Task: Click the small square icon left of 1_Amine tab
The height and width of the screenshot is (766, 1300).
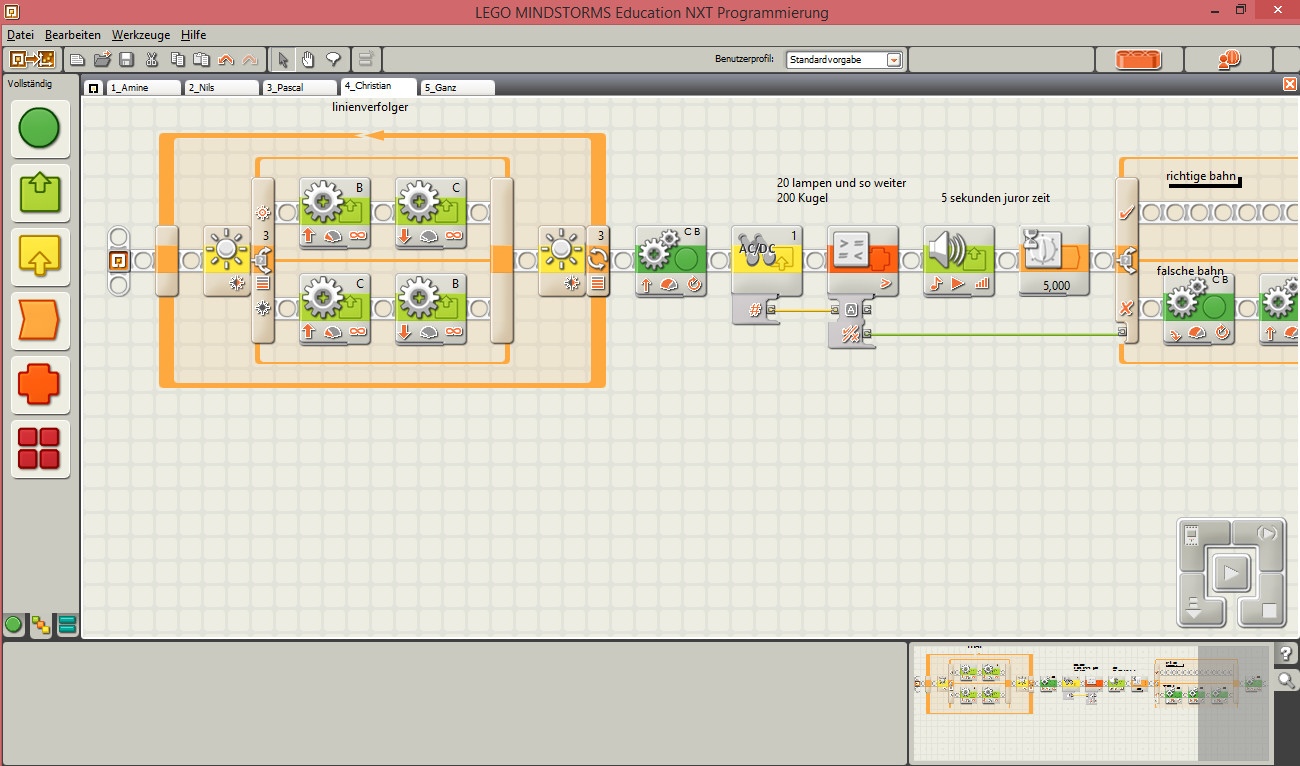Action: coord(94,88)
